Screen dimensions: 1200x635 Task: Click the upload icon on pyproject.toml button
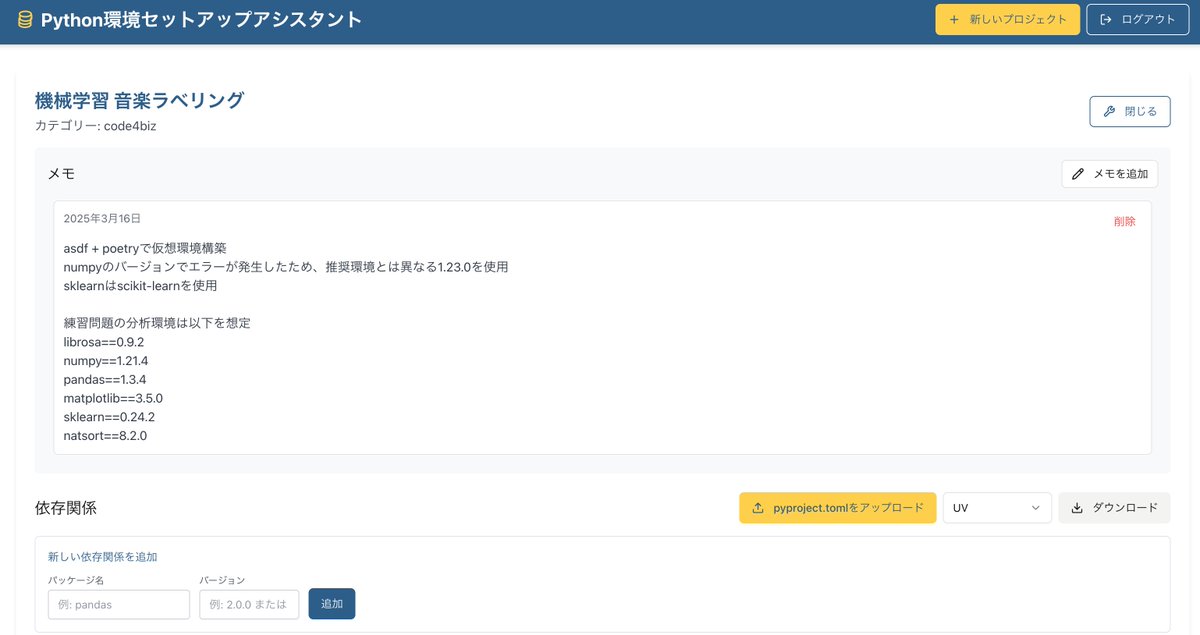pos(758,508)
